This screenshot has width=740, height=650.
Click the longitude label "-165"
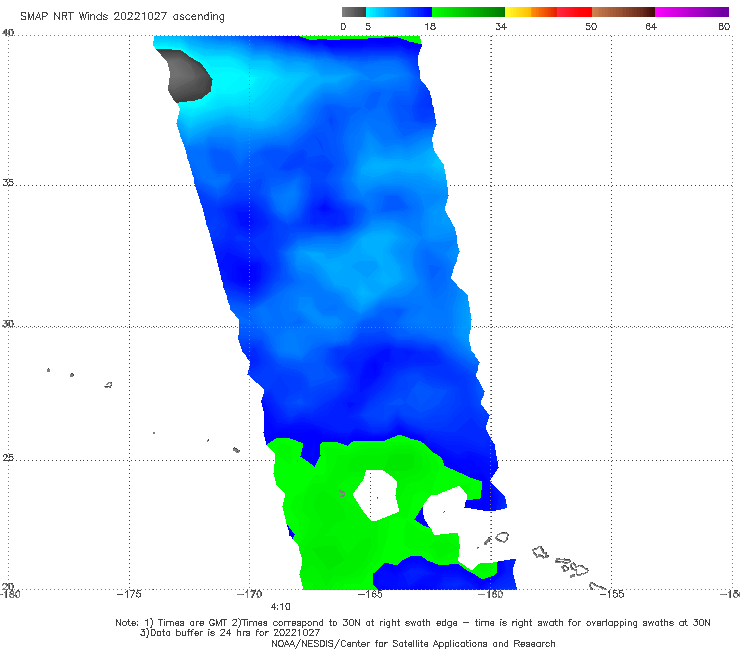tap(370, 594)
